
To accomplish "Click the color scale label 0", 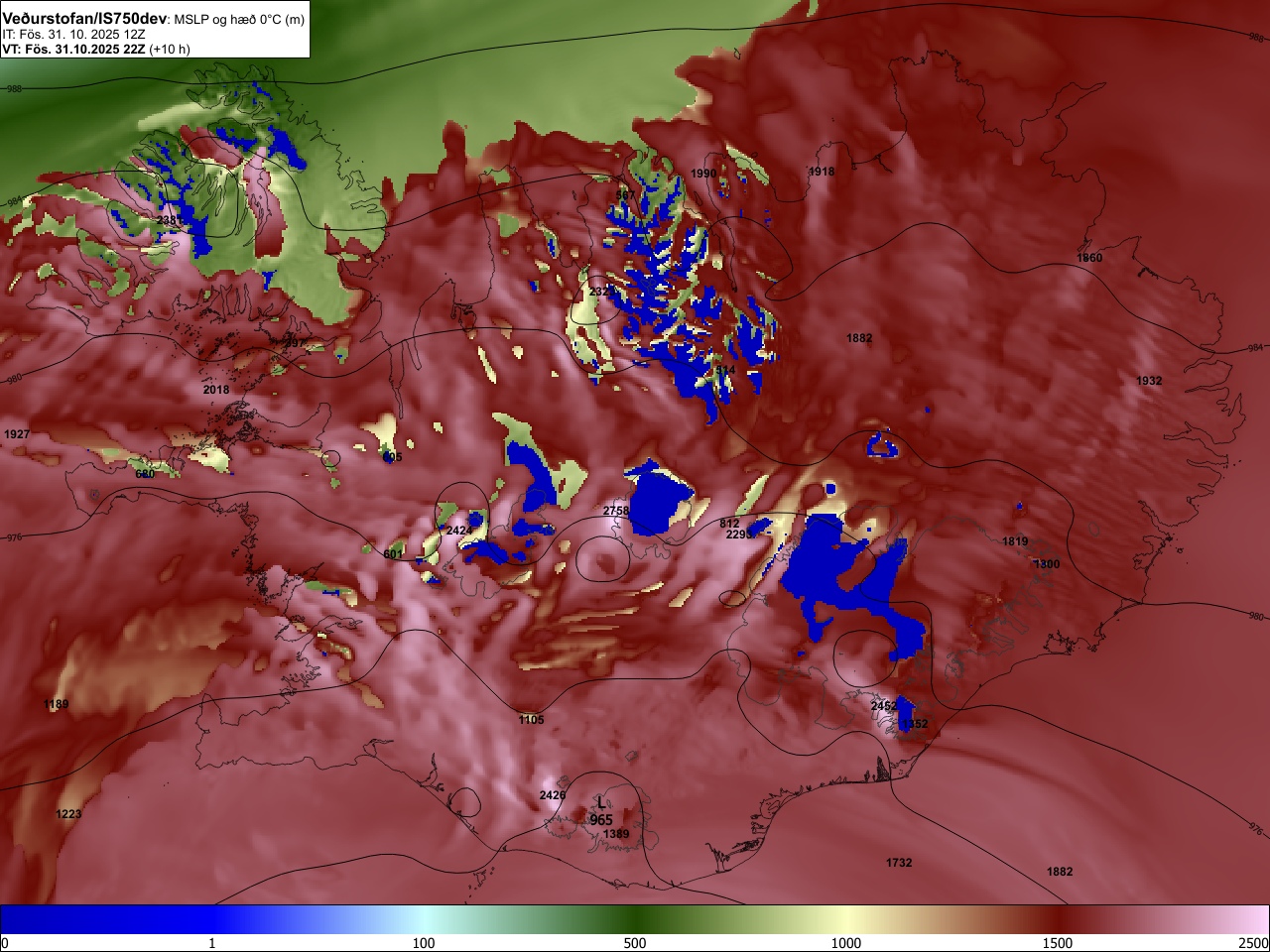I will tap(5, 943).
